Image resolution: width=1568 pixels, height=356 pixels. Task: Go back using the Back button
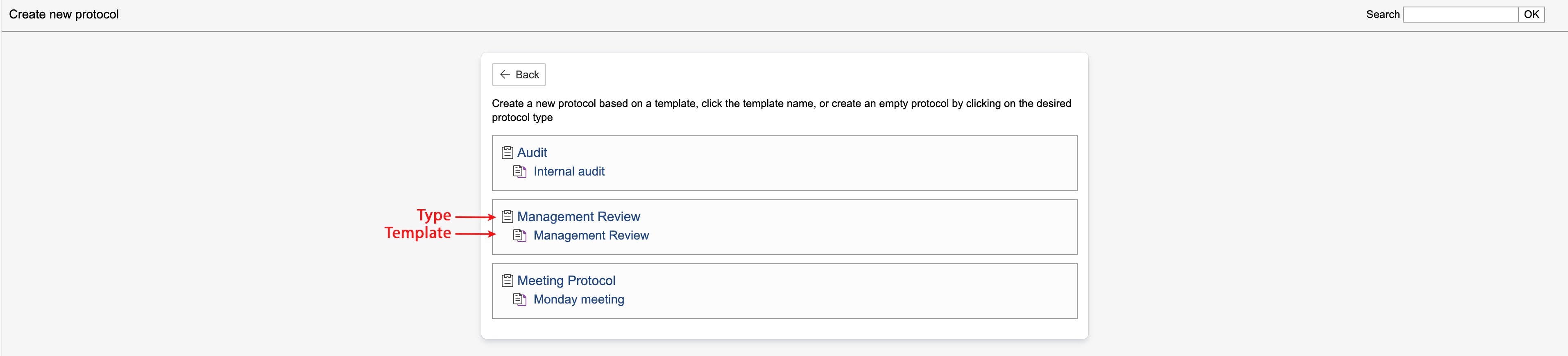pos(519,74)
